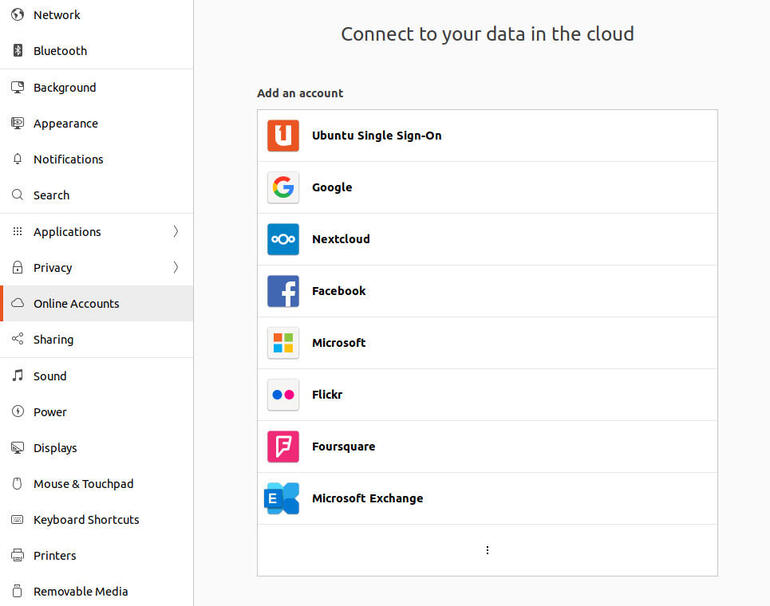
Task: Expand the Privacy submenu chevron
Action: point(176,267)
